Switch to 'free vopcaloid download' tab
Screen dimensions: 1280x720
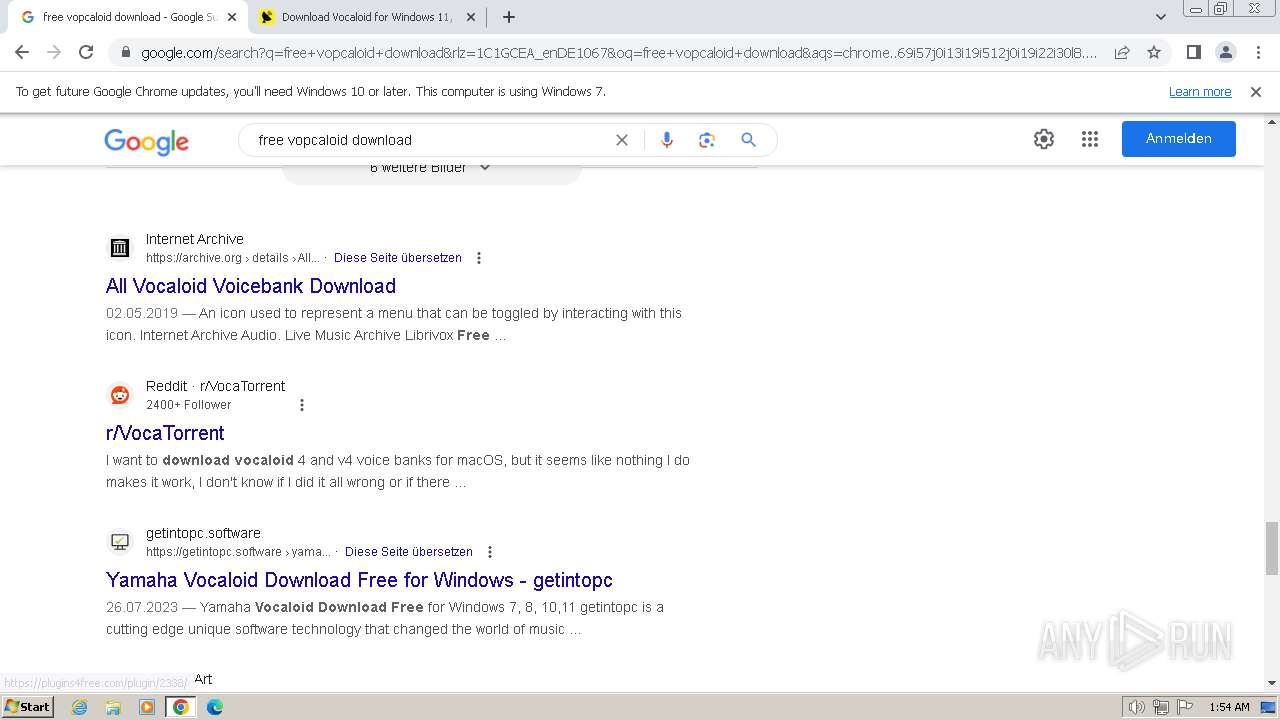click(x=128, y=17)
